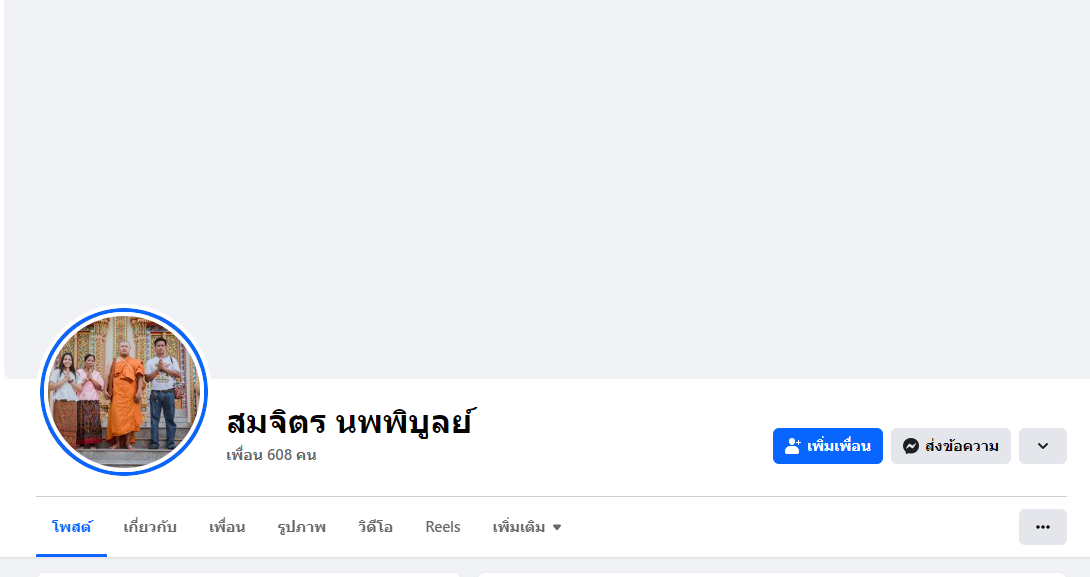The image size is (1090, 577).
Task: Open the three-dot options menu
Action: pyautogui.click(x=1042, y=527)
